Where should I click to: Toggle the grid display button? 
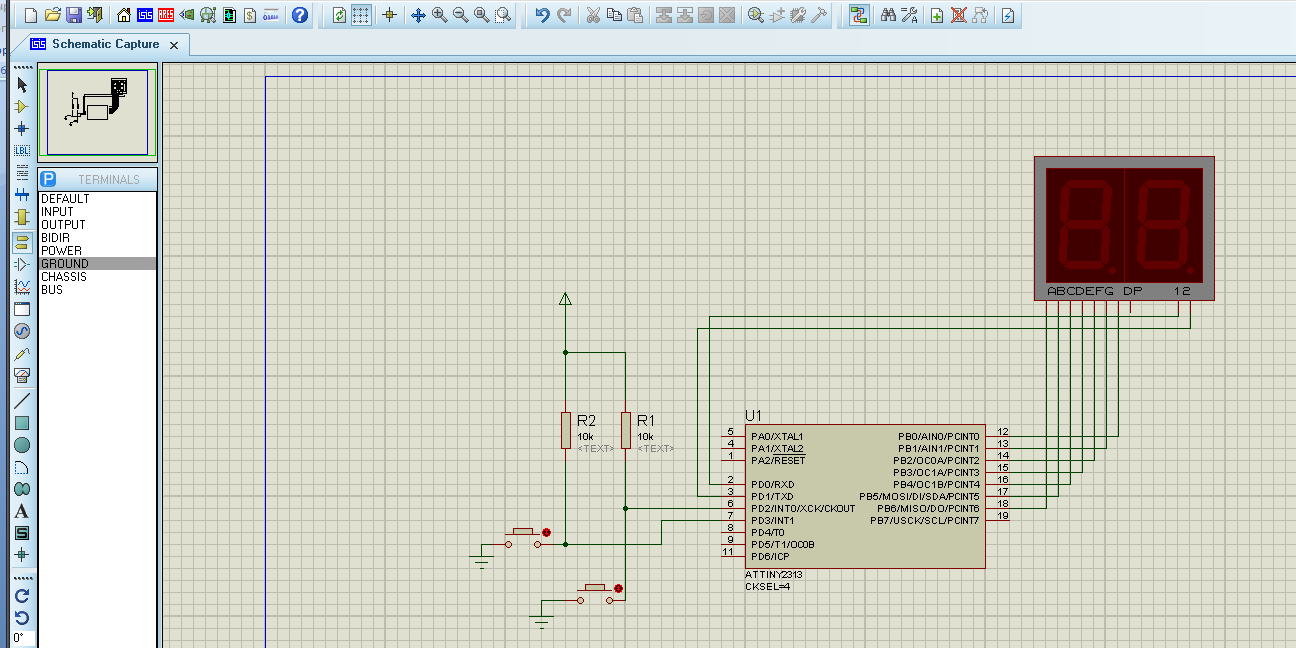click(x=361, y=15)
